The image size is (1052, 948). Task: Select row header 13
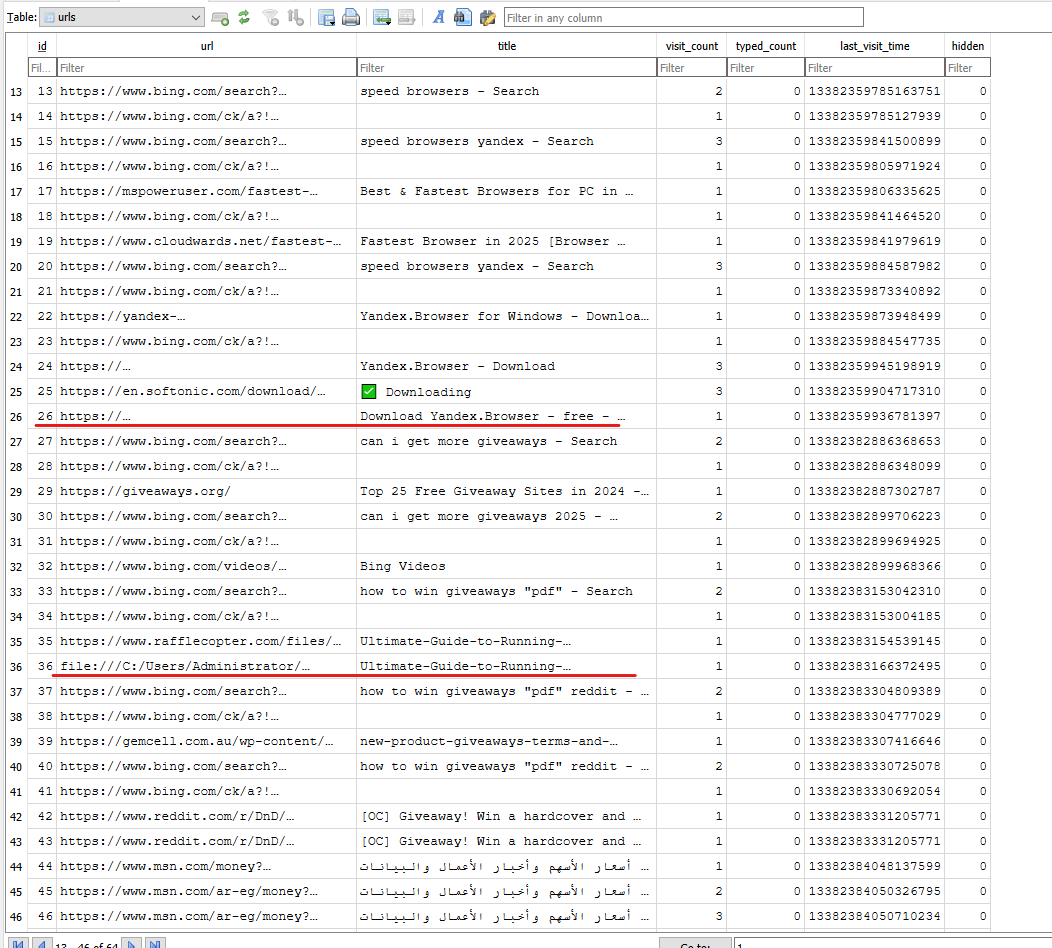click(17, 92)
